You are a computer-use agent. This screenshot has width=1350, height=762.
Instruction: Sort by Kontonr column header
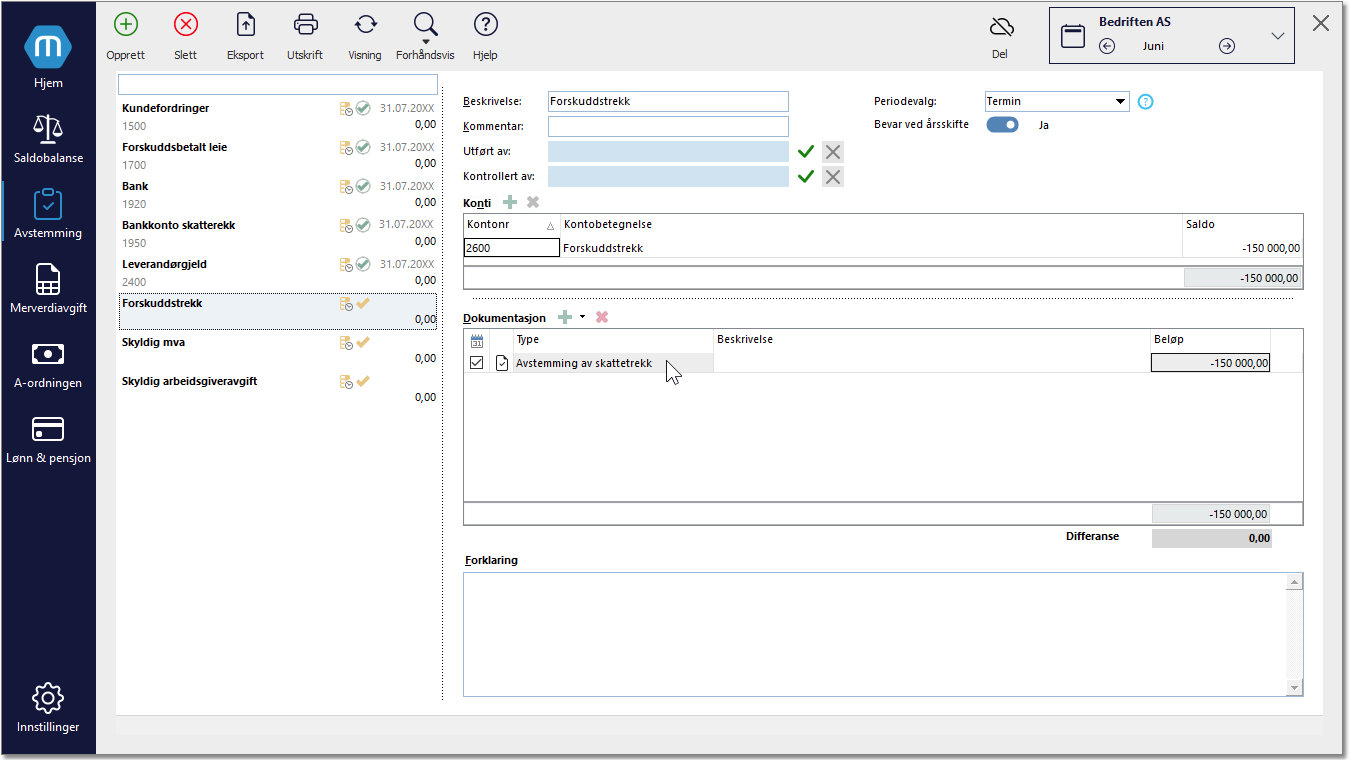click(x=511, y=224)
